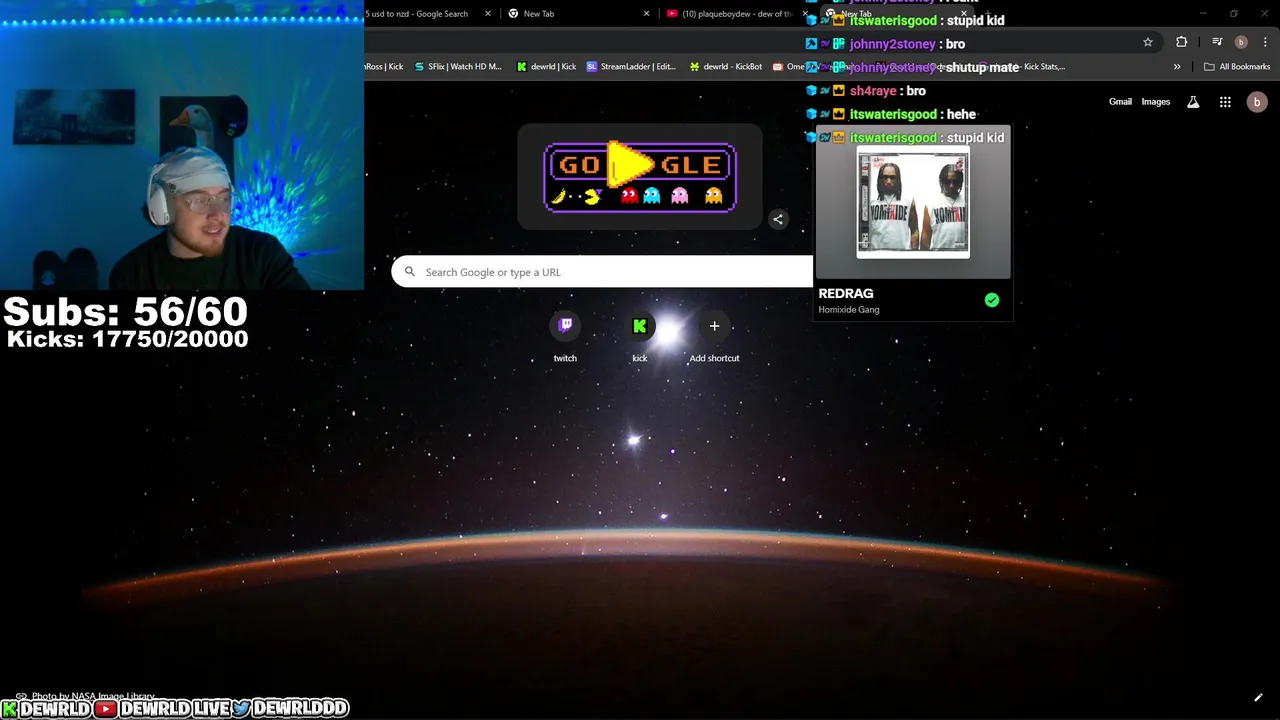Image resolution: width=1280 pixels, height=720 pixels.
Task: Click the 'itswaterisgood : hehe' chat message
Action: pos(891,114)
